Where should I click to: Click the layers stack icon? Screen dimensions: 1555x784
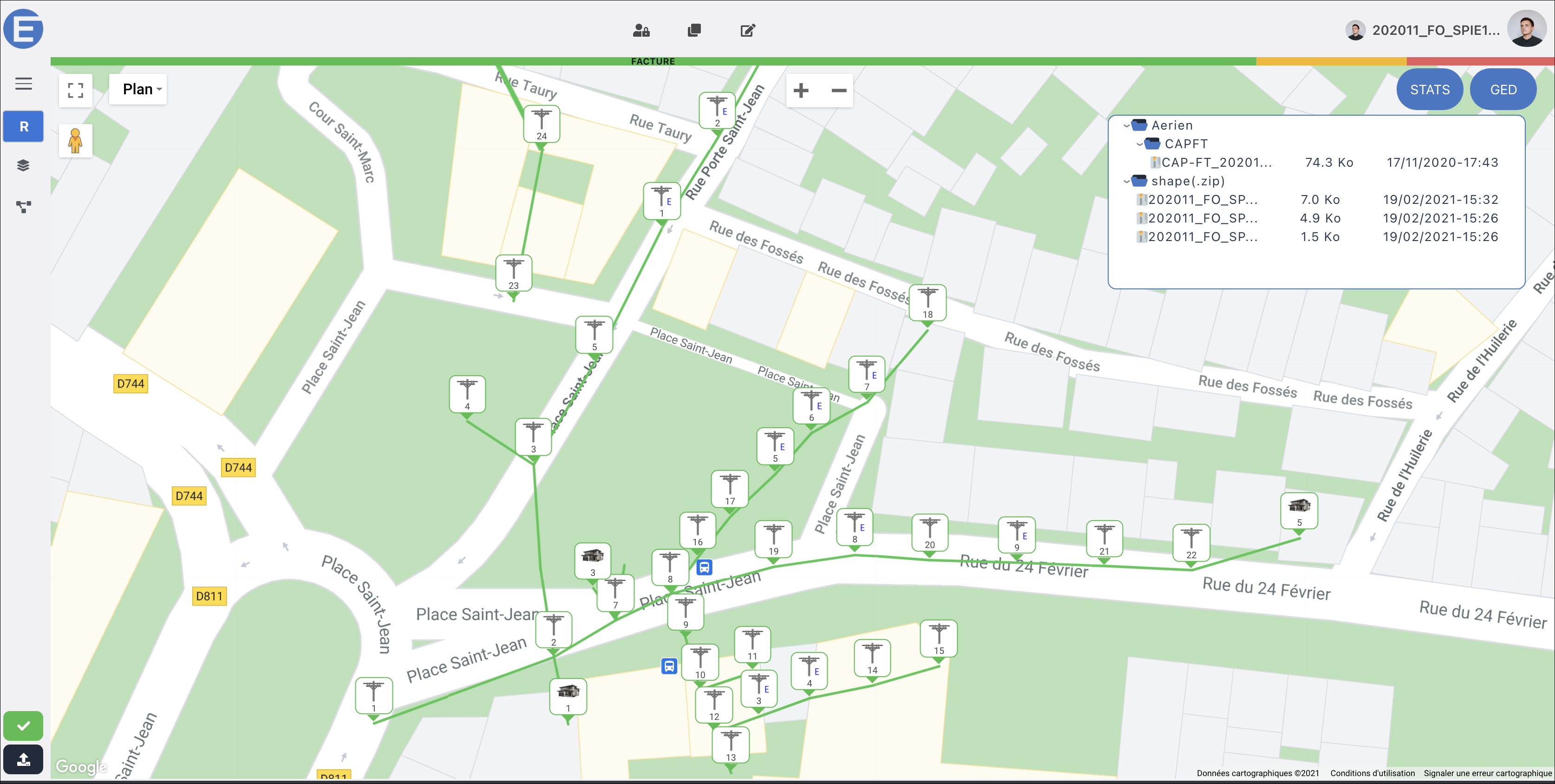(24, 165)
